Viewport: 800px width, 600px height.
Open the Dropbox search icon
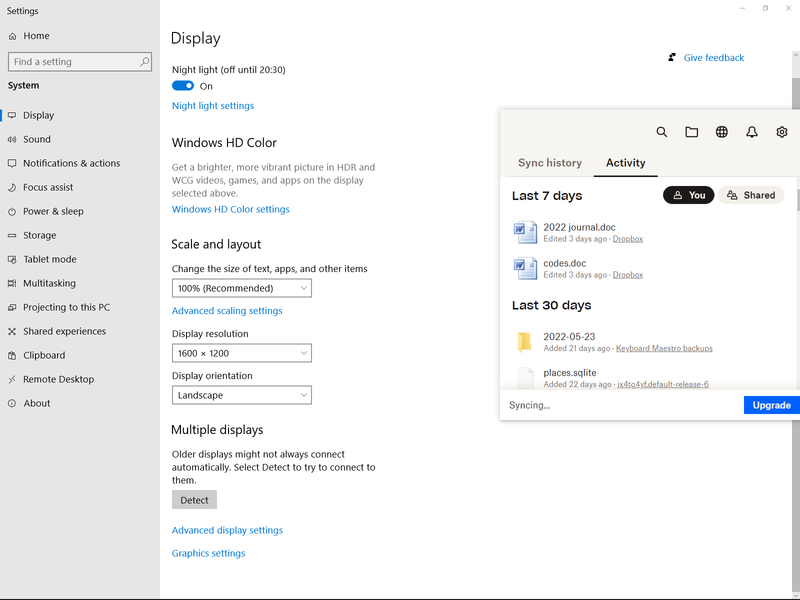(x=662, y=132)
